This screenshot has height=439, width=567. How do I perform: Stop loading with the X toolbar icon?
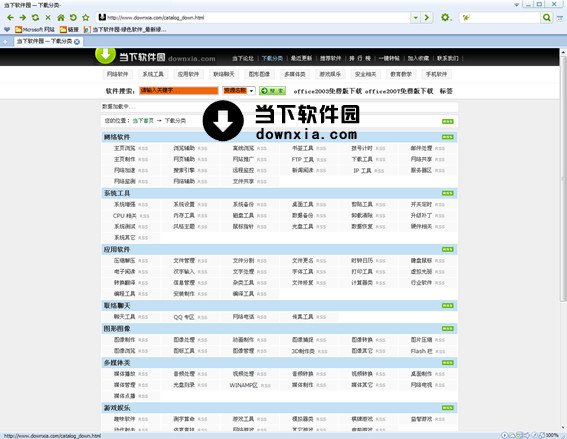[x=48, y=17]
